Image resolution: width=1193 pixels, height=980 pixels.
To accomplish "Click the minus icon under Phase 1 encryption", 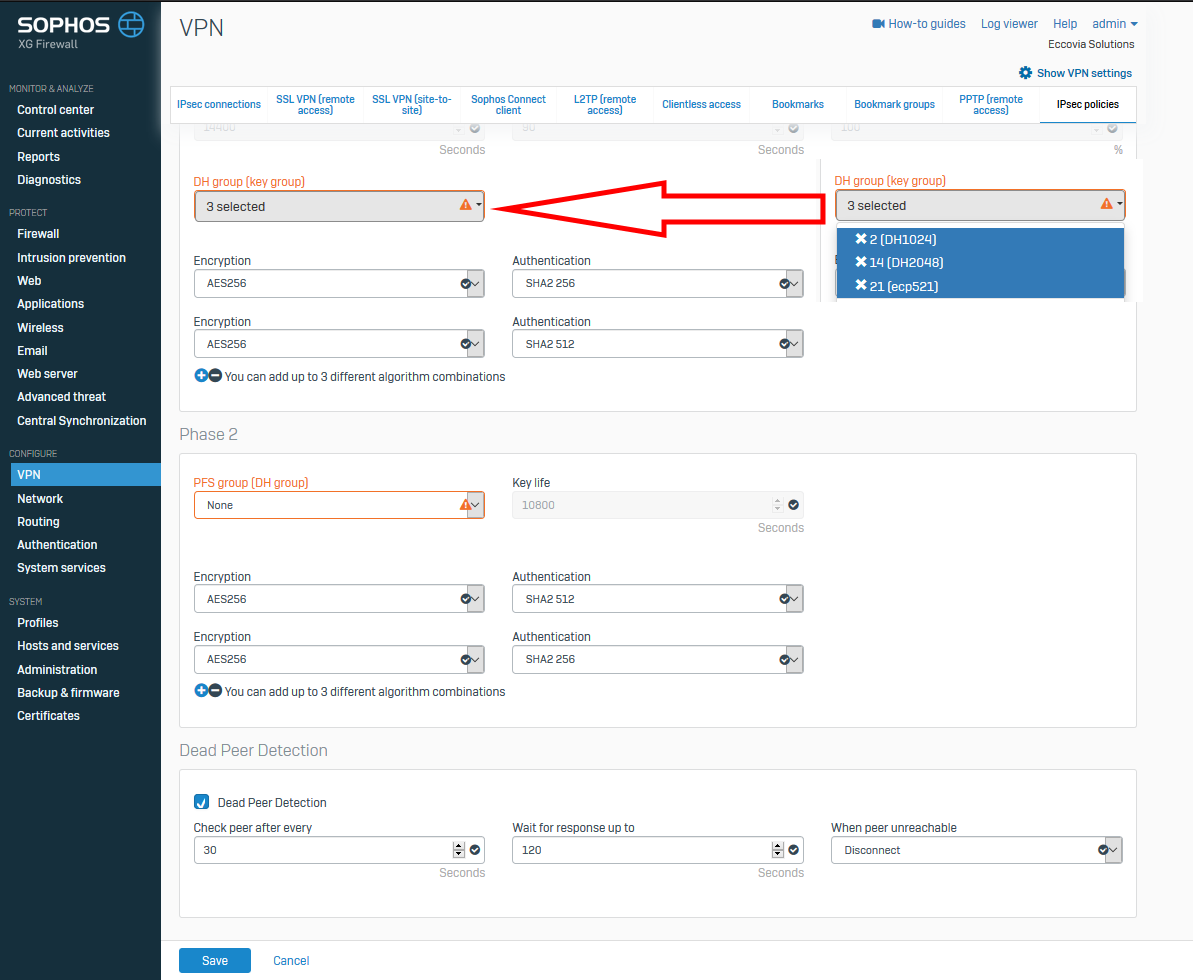I will pyautogui.click(x=215, y=377).
